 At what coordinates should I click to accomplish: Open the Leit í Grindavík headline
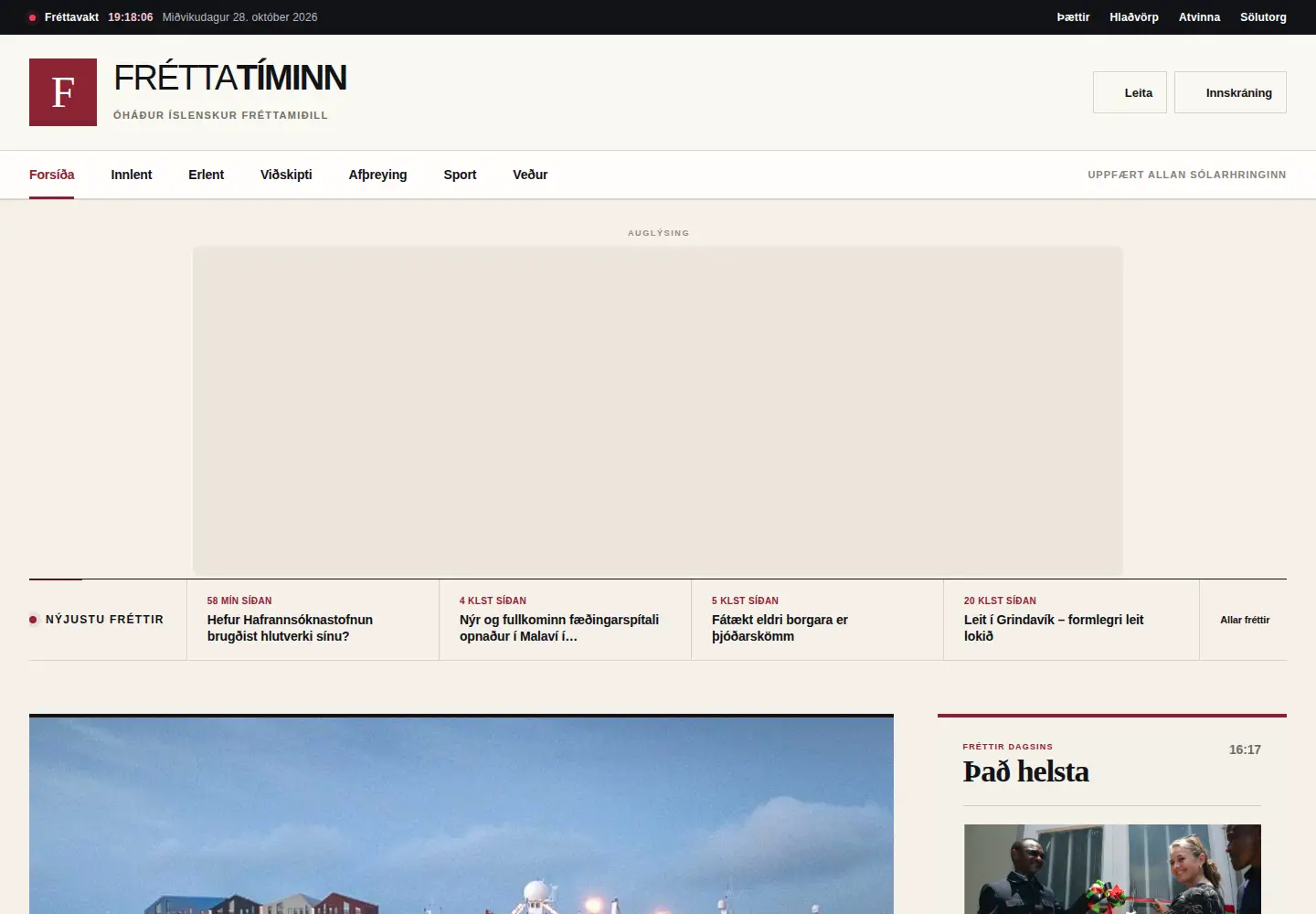1054,628
